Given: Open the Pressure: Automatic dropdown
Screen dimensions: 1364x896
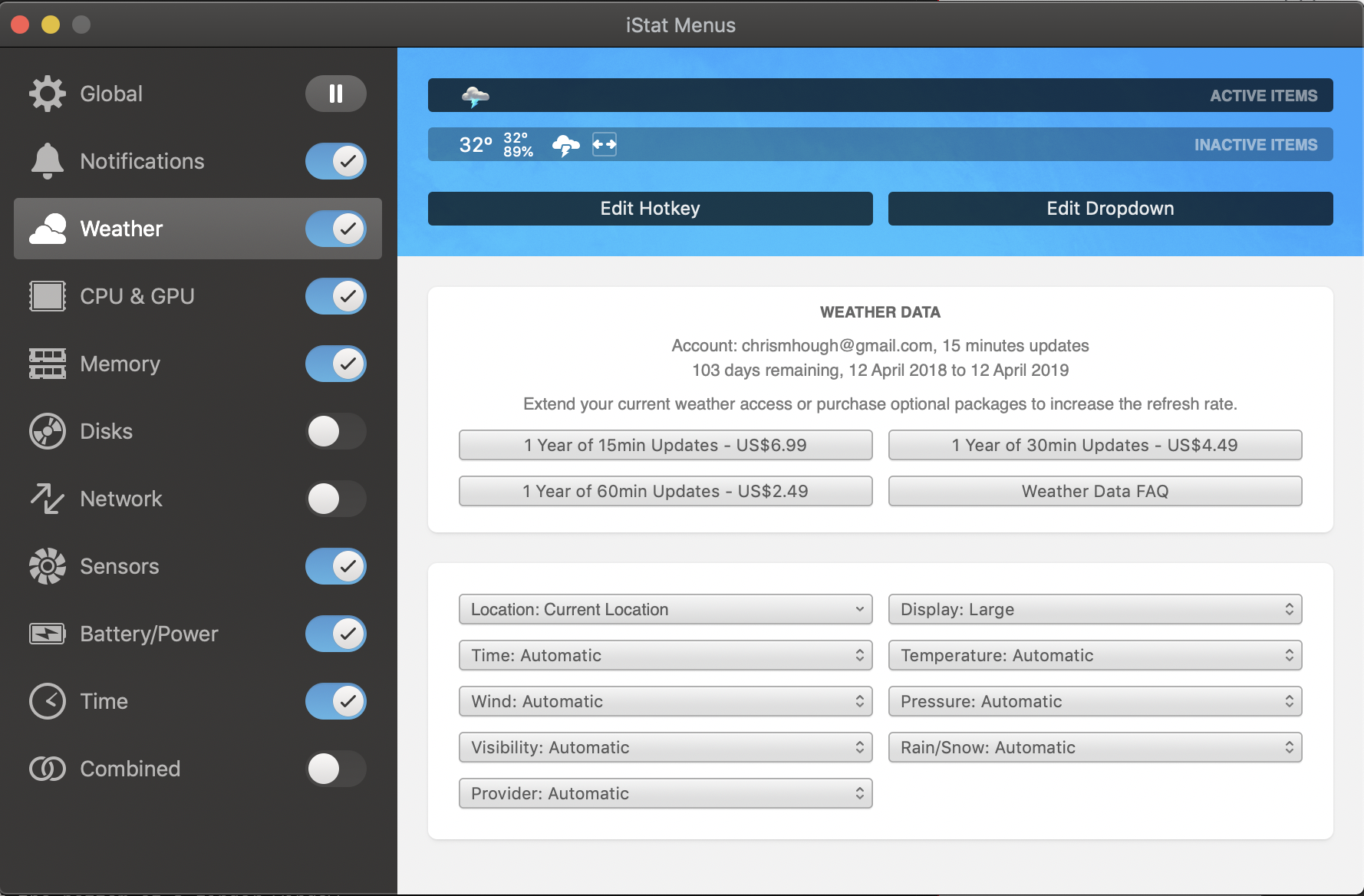Looking at the screenshot, I should point(1095,701).
